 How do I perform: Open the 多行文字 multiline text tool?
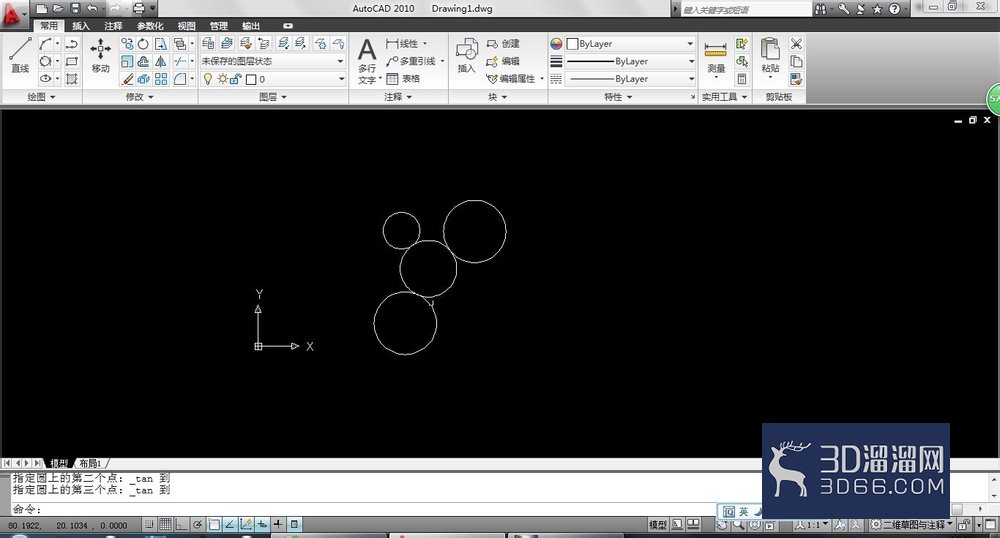[367, 61]
